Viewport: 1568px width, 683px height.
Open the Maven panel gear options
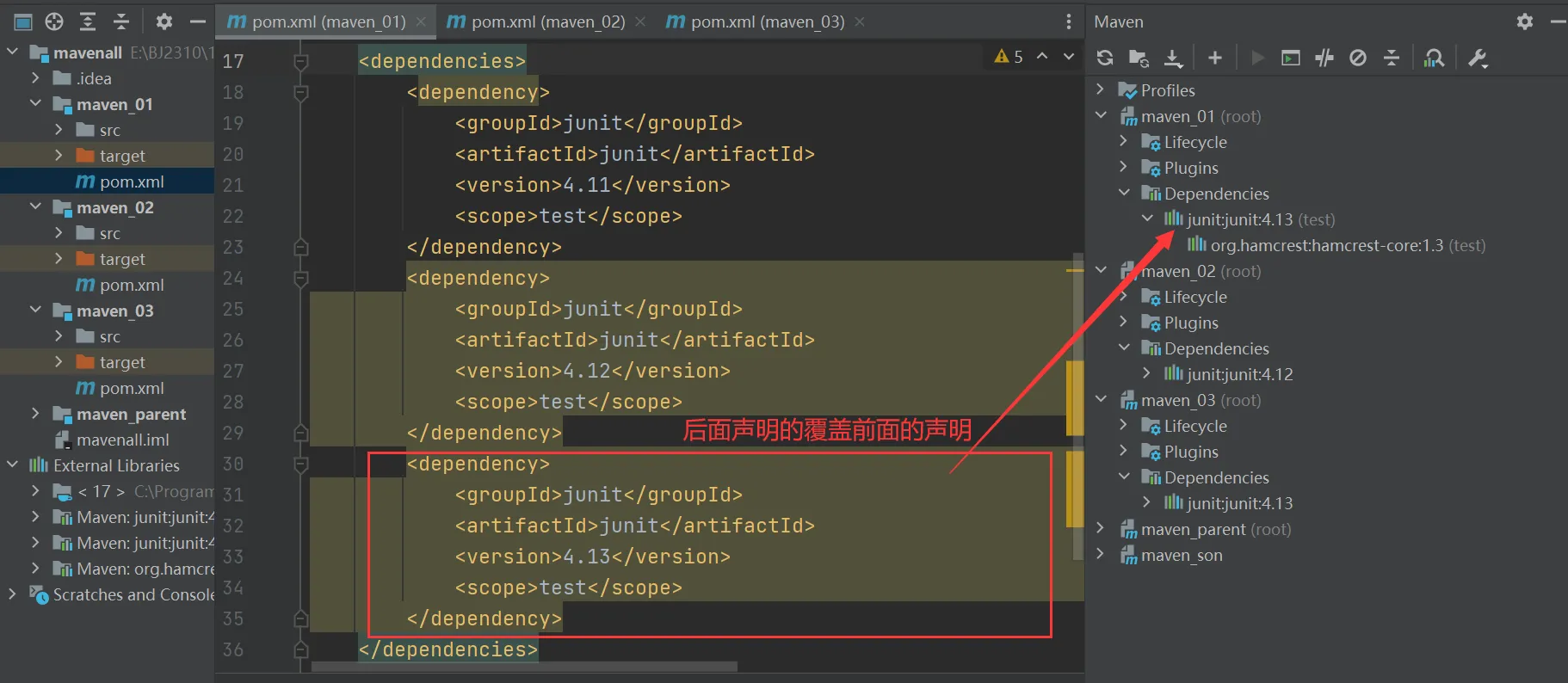(x=1525, y=22)
